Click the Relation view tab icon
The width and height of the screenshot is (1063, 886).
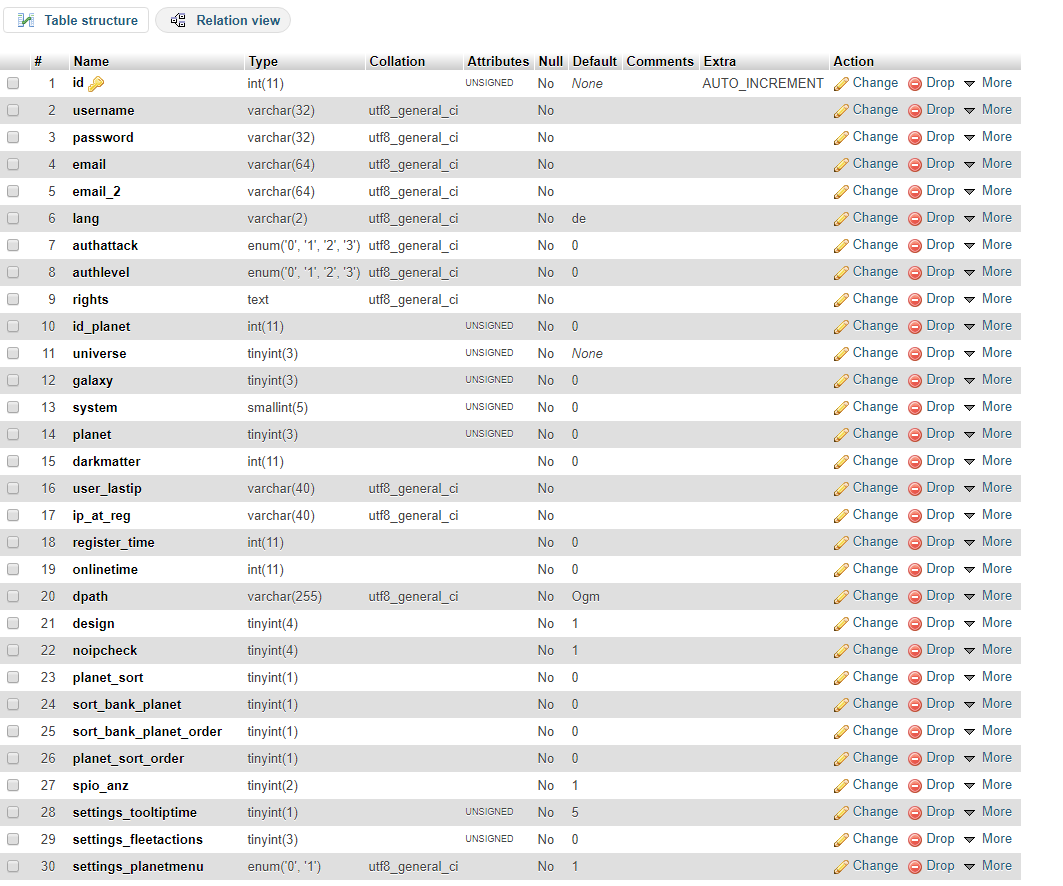click(178, 20)
